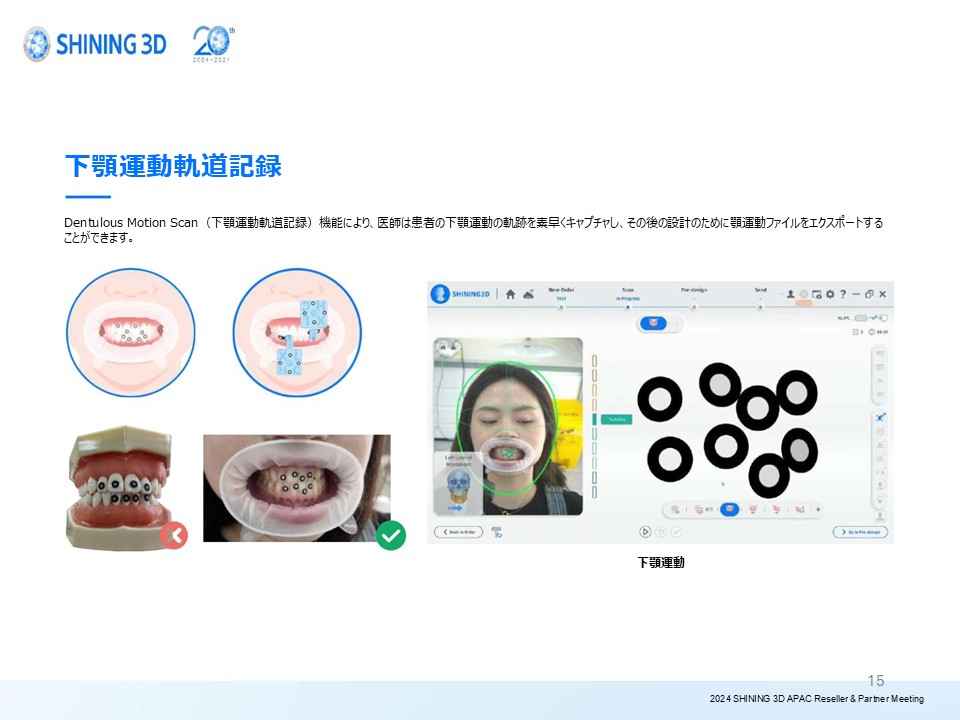Viewport: 960px width, 720px height.
Task: Open the settings gear in scanner toolbar
Action: 829,294
